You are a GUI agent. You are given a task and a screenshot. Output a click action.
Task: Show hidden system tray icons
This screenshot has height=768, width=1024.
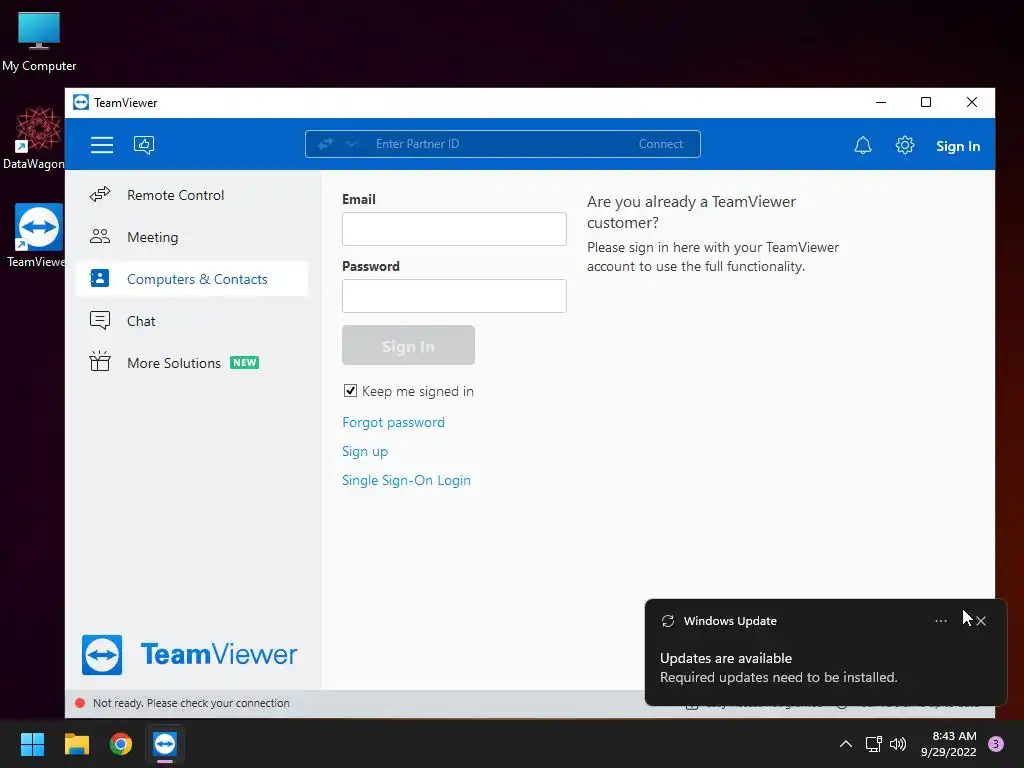pos(846,744)
